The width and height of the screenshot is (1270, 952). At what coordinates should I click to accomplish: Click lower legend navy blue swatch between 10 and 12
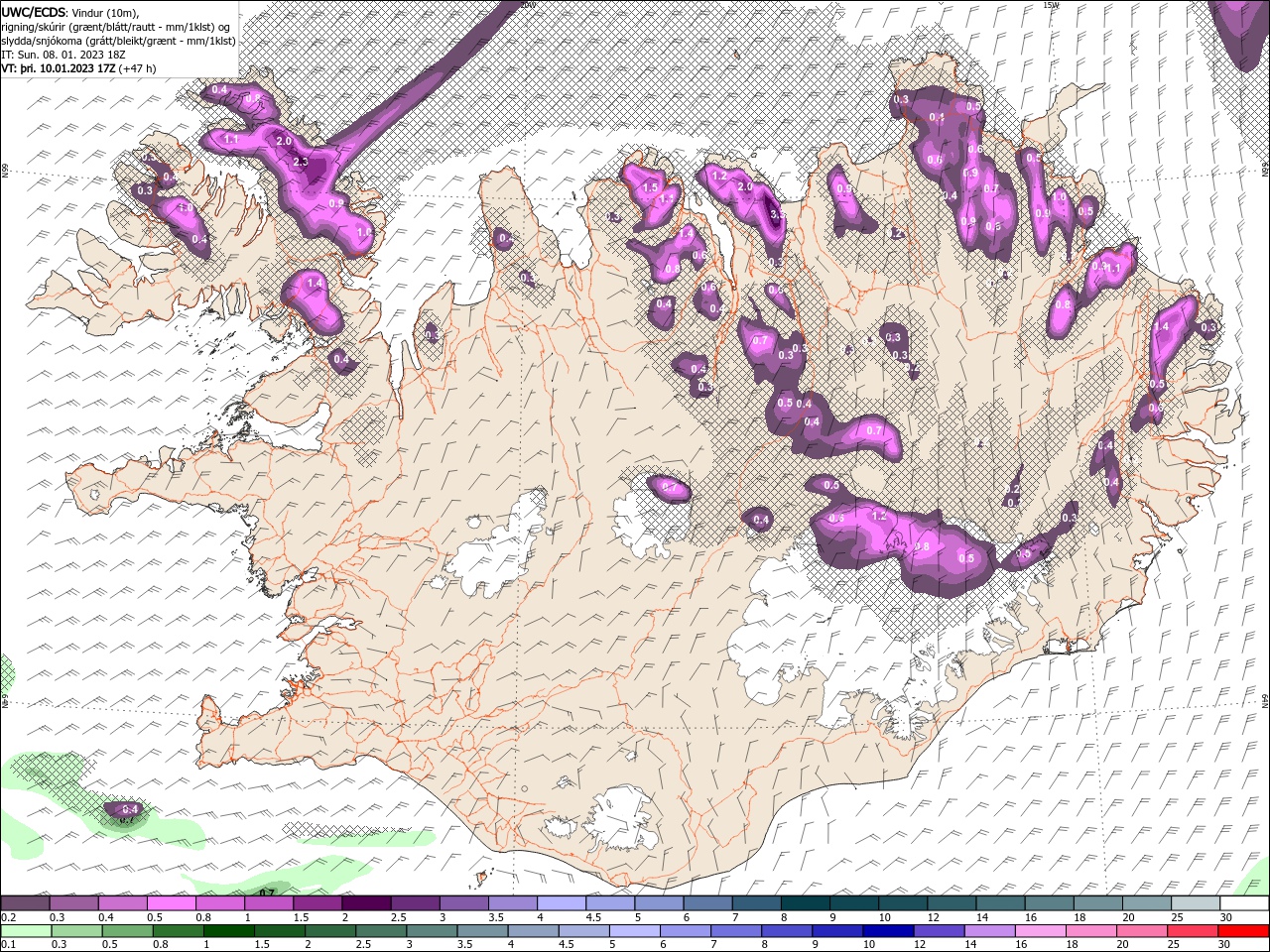(889, 931)
